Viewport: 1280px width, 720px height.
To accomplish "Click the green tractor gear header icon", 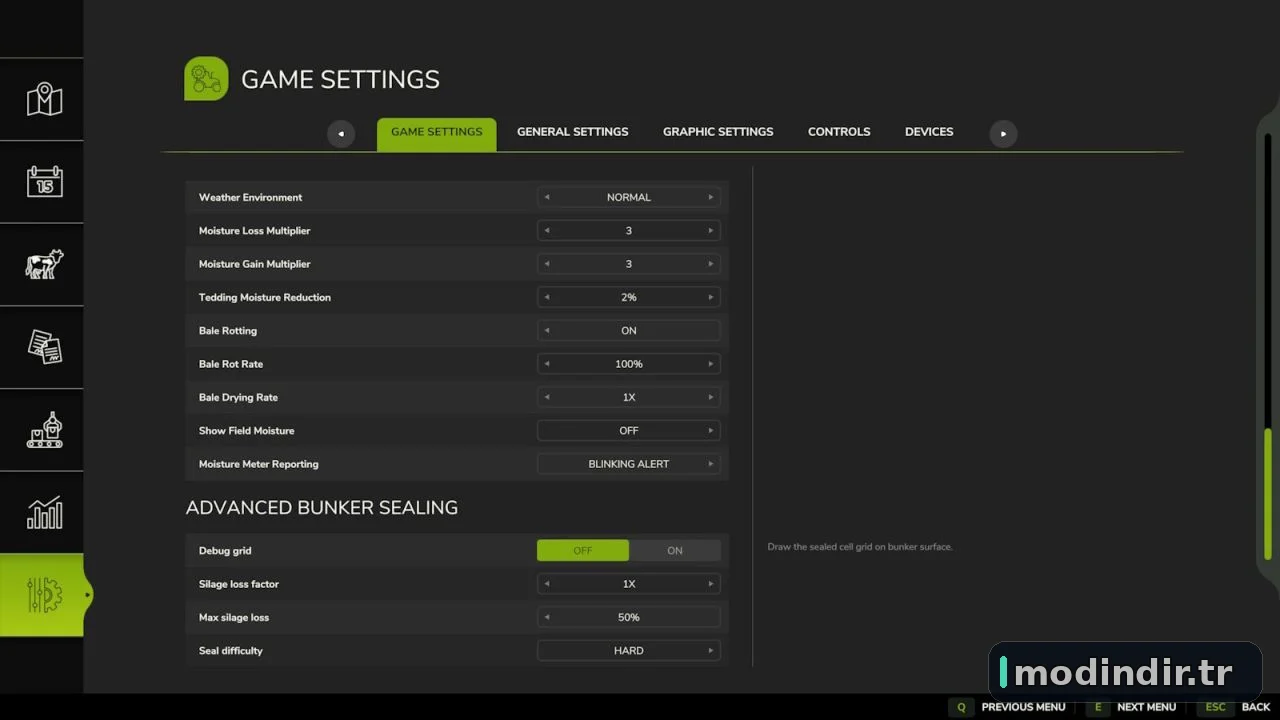I will coord(206,79).
